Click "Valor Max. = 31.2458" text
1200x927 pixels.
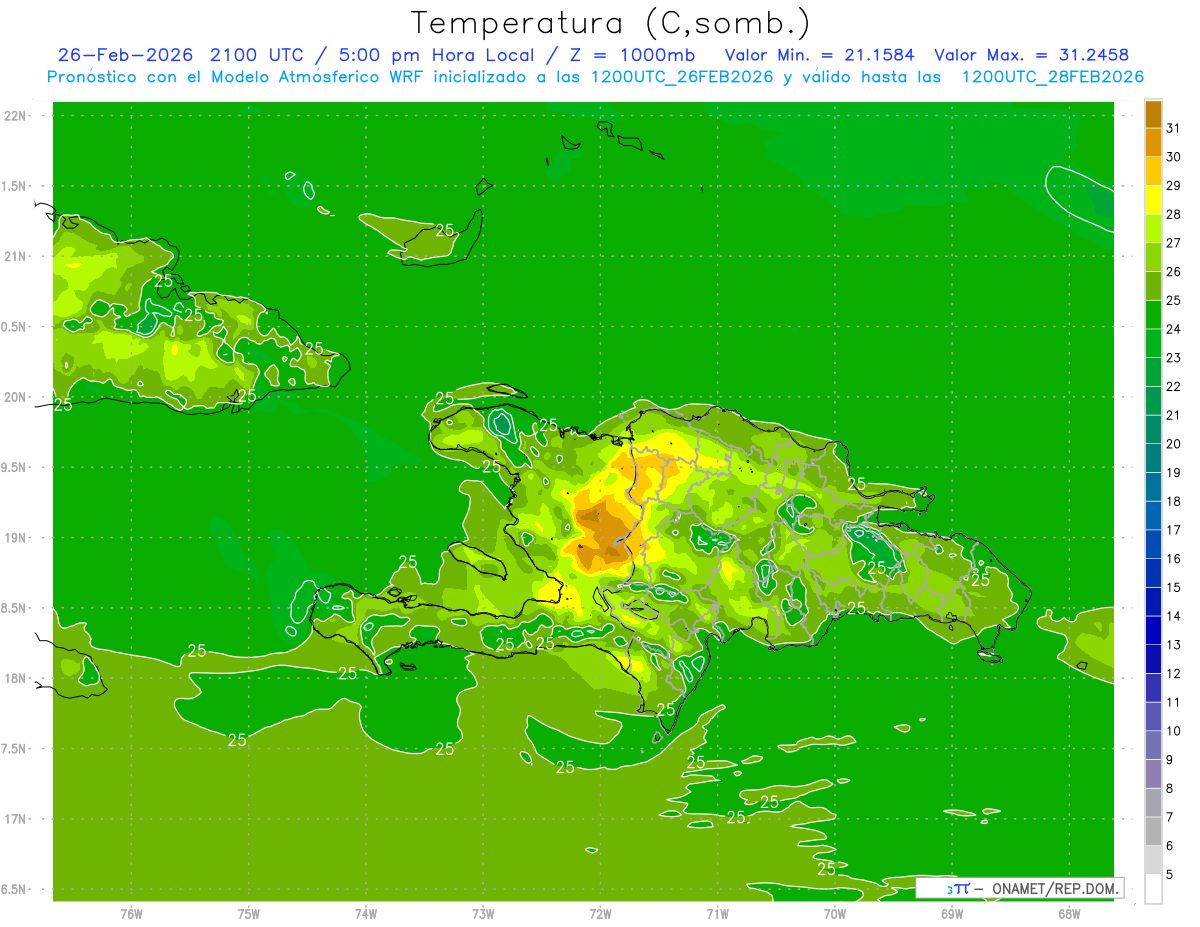(1032, 55)
